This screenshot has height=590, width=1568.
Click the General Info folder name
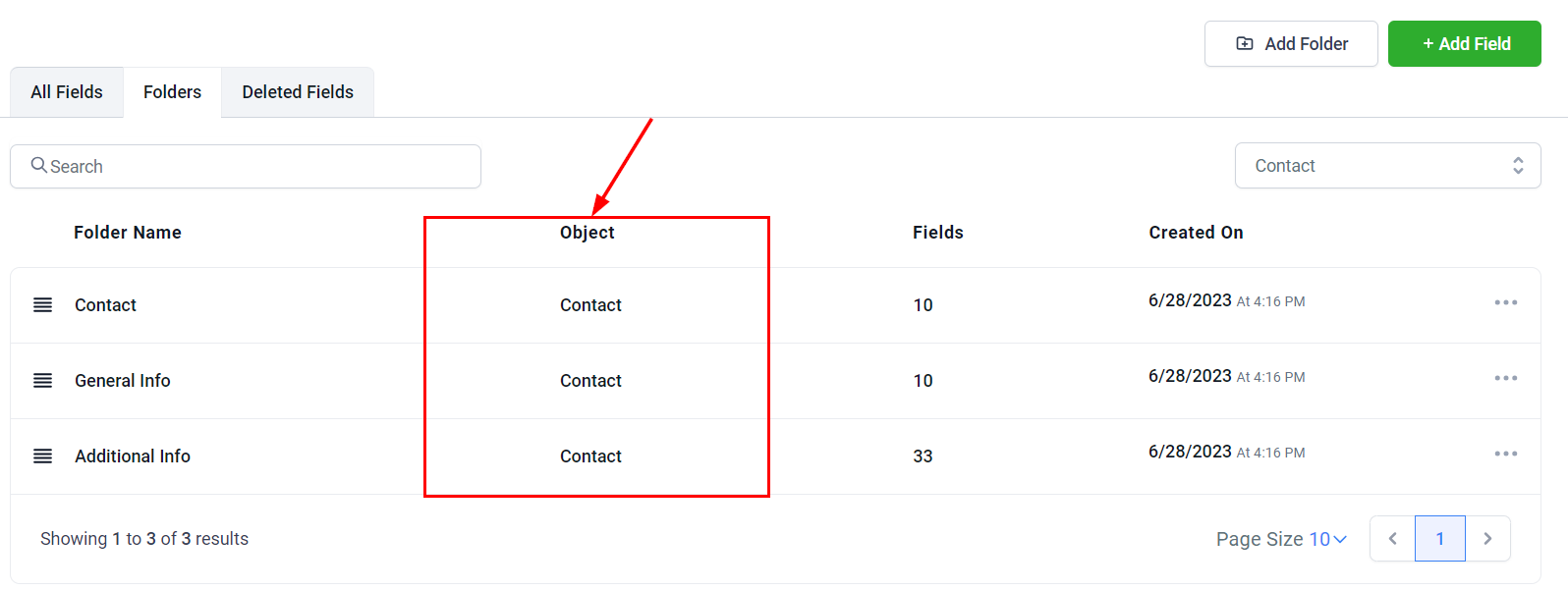(x=123, y=381)
